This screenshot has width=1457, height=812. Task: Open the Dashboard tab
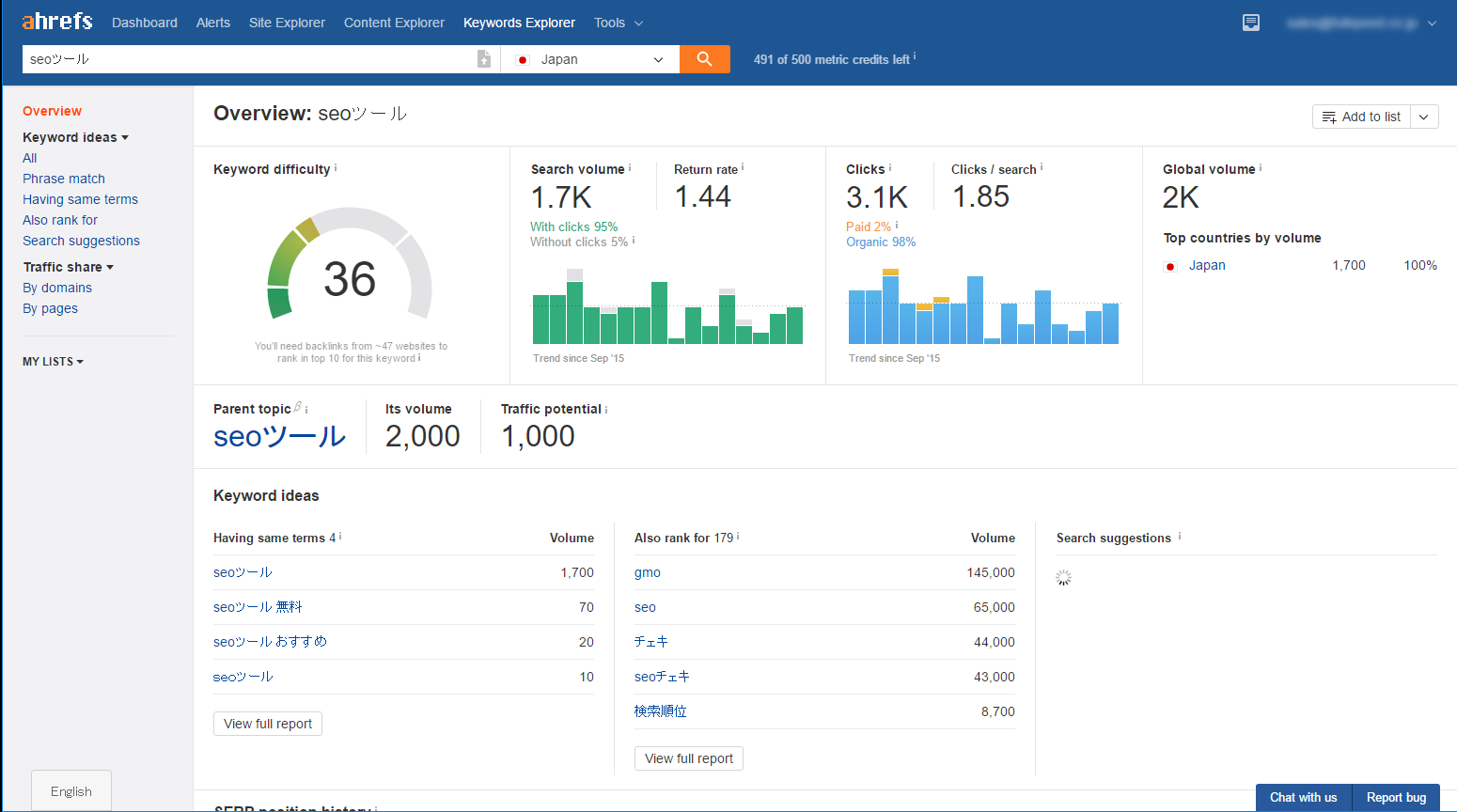point(145,23)
